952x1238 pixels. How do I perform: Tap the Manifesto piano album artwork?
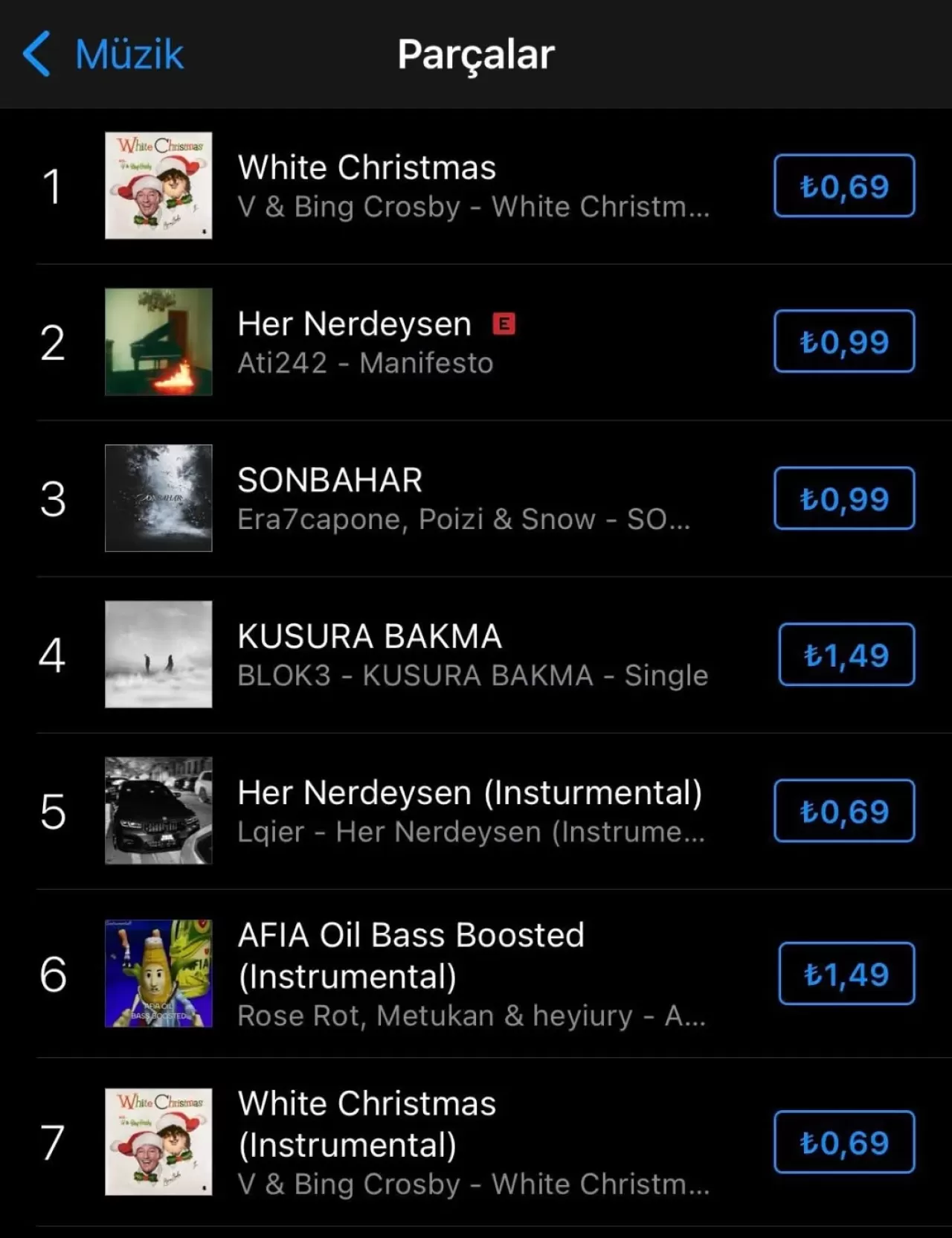pyautogui.click(x=158, y=342)
